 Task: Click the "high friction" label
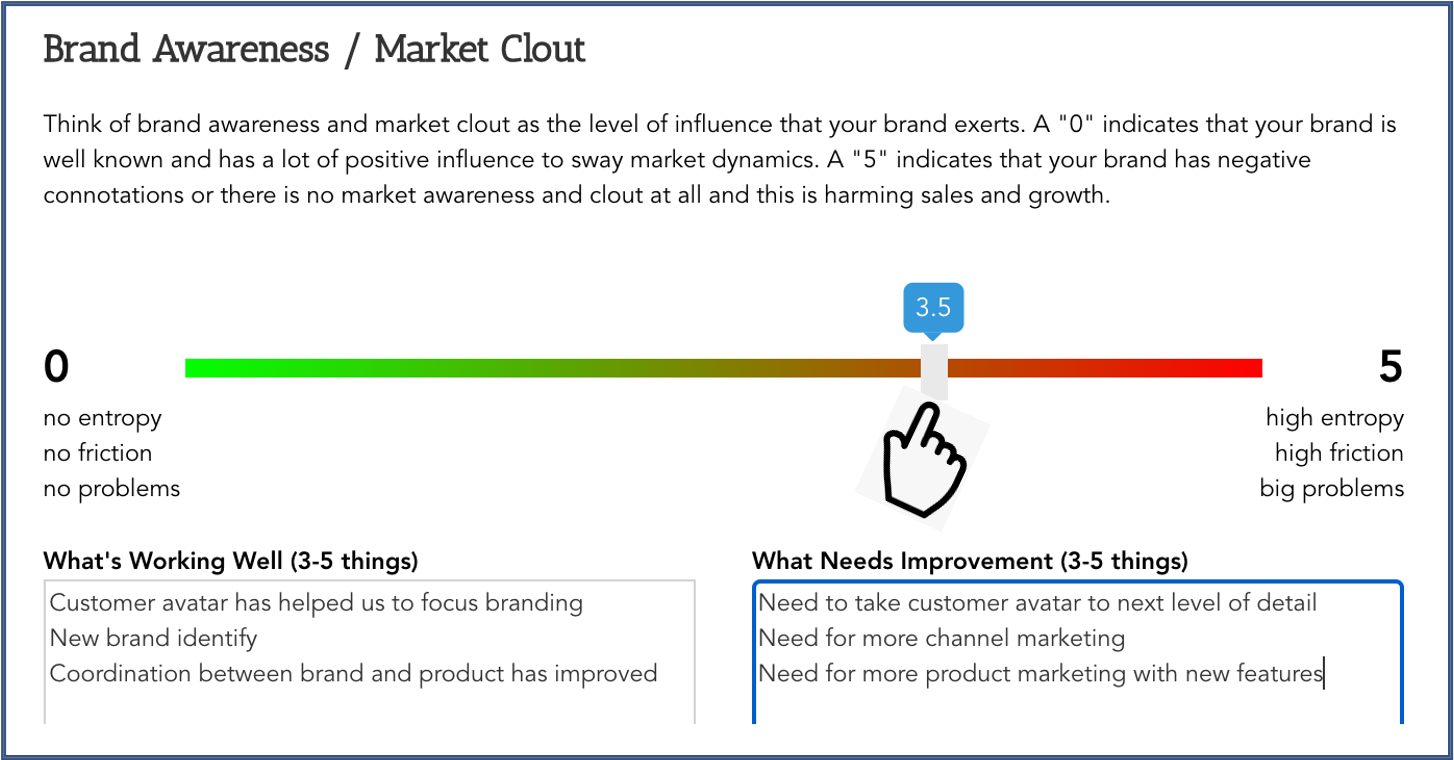[1338, 453]
